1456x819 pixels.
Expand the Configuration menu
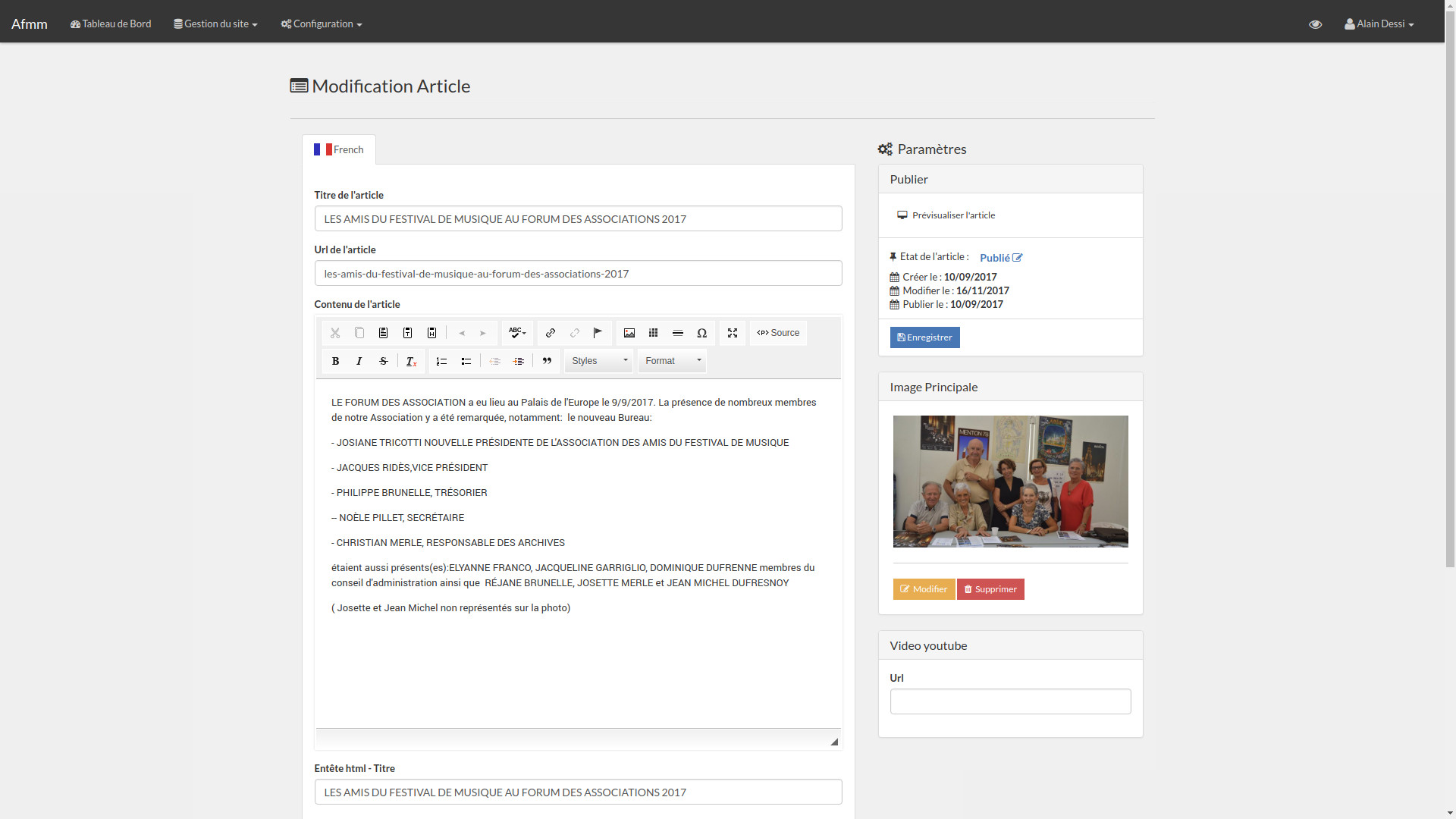pos(322,24)
